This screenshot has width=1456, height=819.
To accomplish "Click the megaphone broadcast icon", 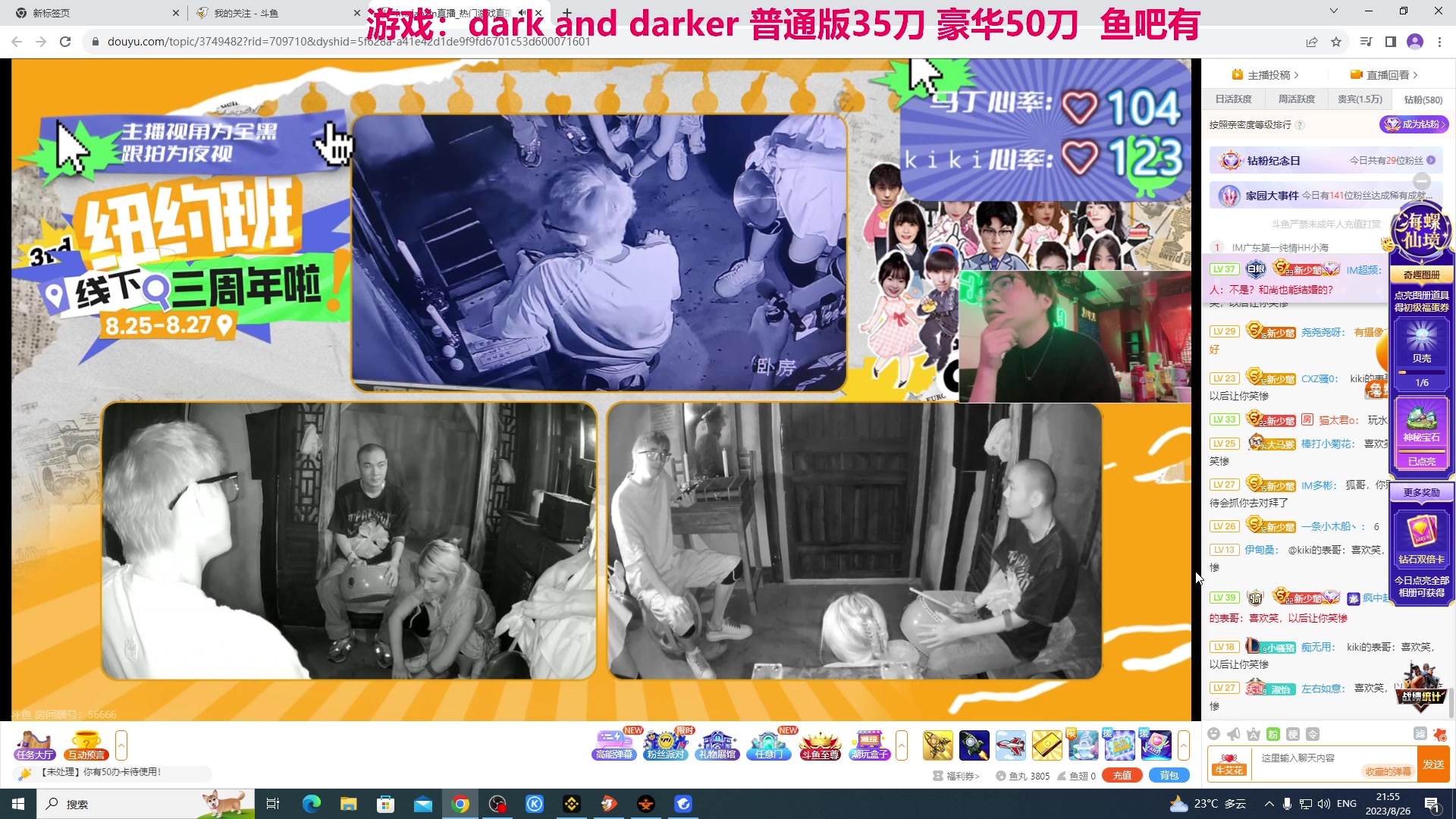I will [1234, 734].
